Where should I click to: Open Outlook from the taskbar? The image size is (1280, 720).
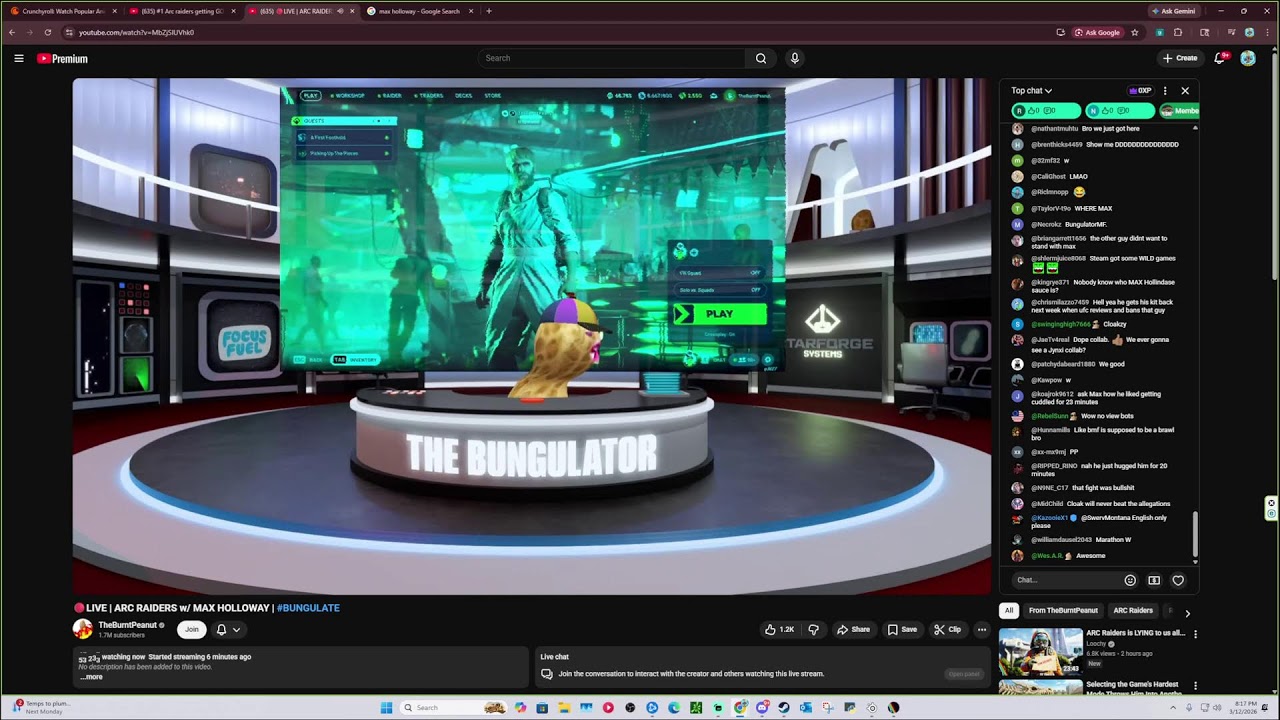pos(805,708)
